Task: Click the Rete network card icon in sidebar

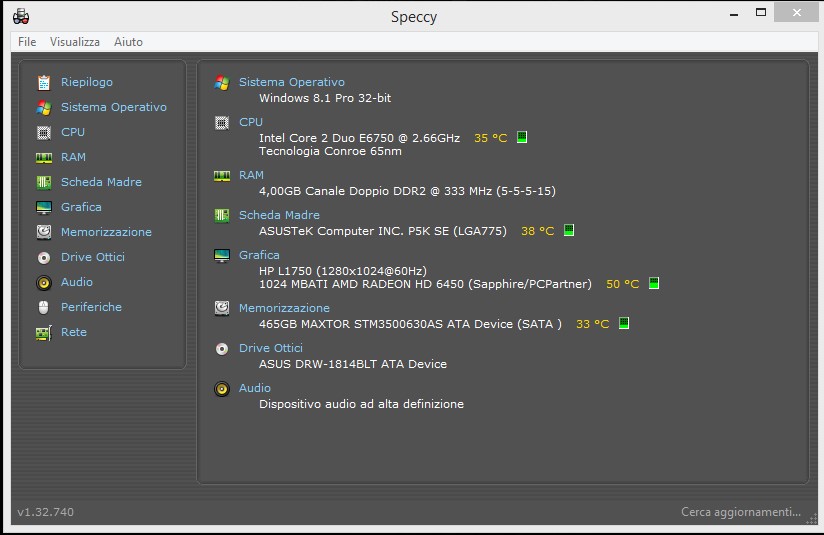Action: (44, 333)
